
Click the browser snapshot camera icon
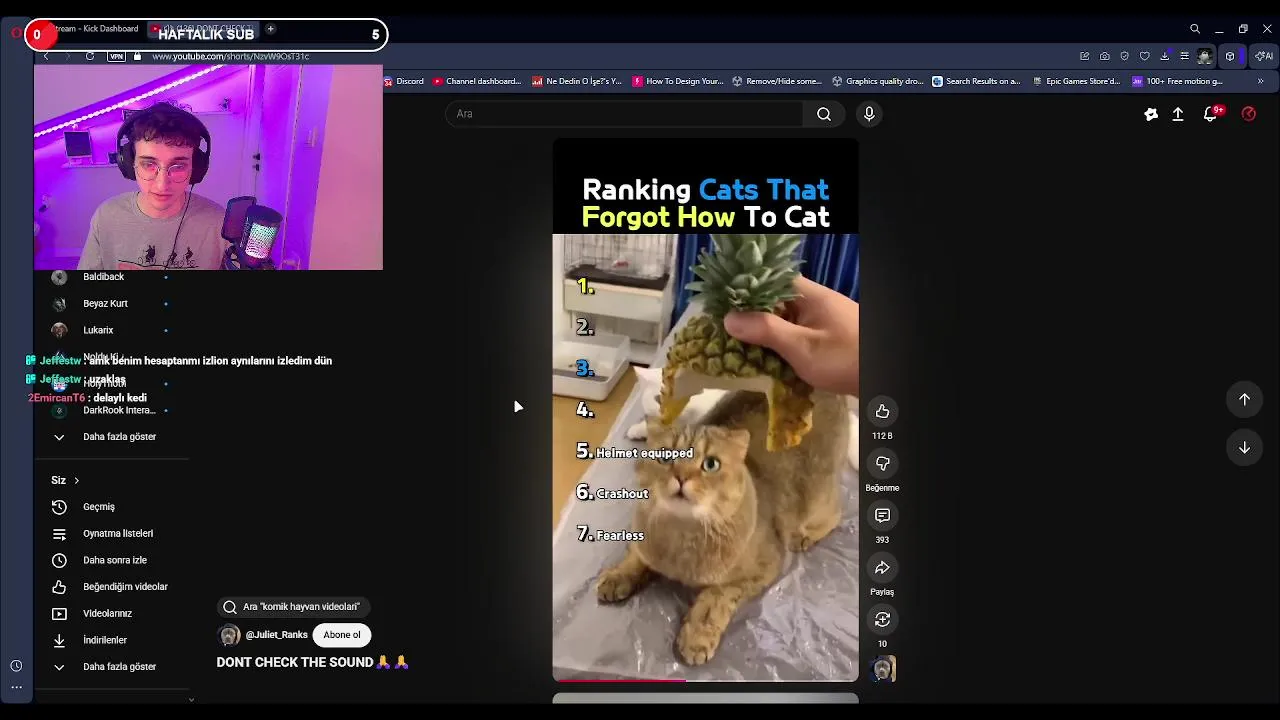[1104, 56]
